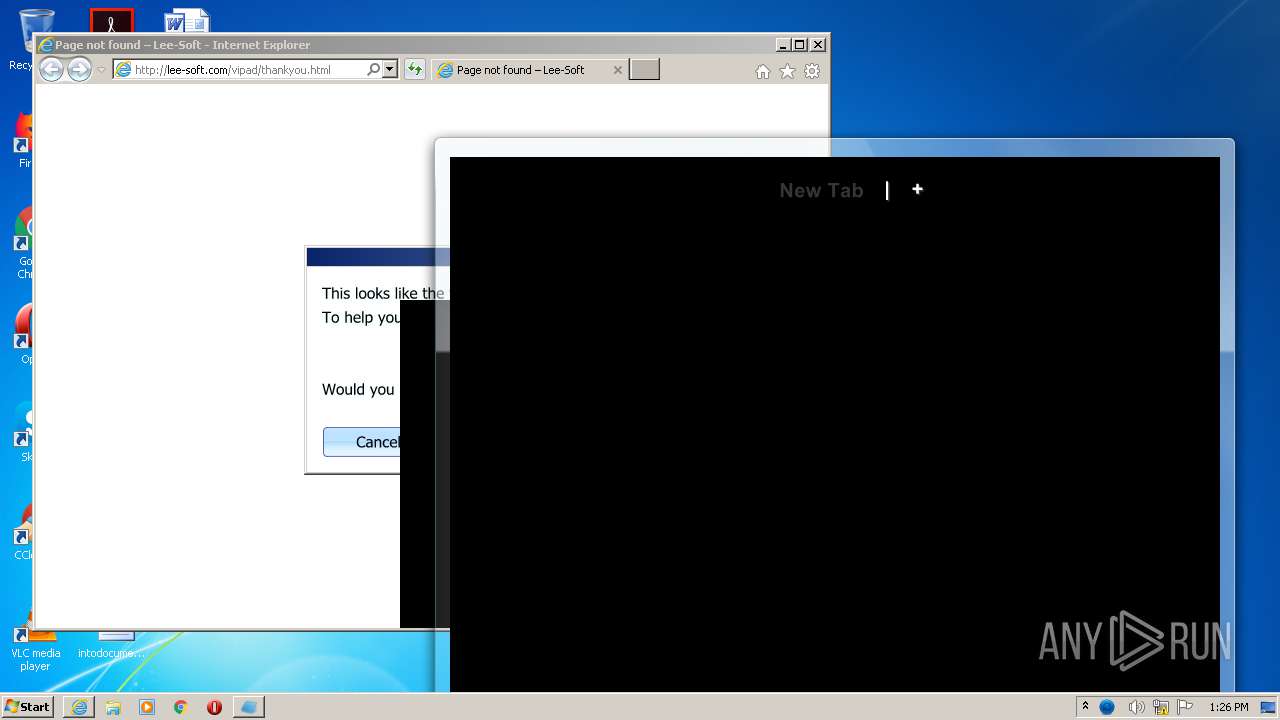Open recent pages dropdown beside the Forward button
The width and height of the screenshot is (1280, 720).
(x=101, y=70)
